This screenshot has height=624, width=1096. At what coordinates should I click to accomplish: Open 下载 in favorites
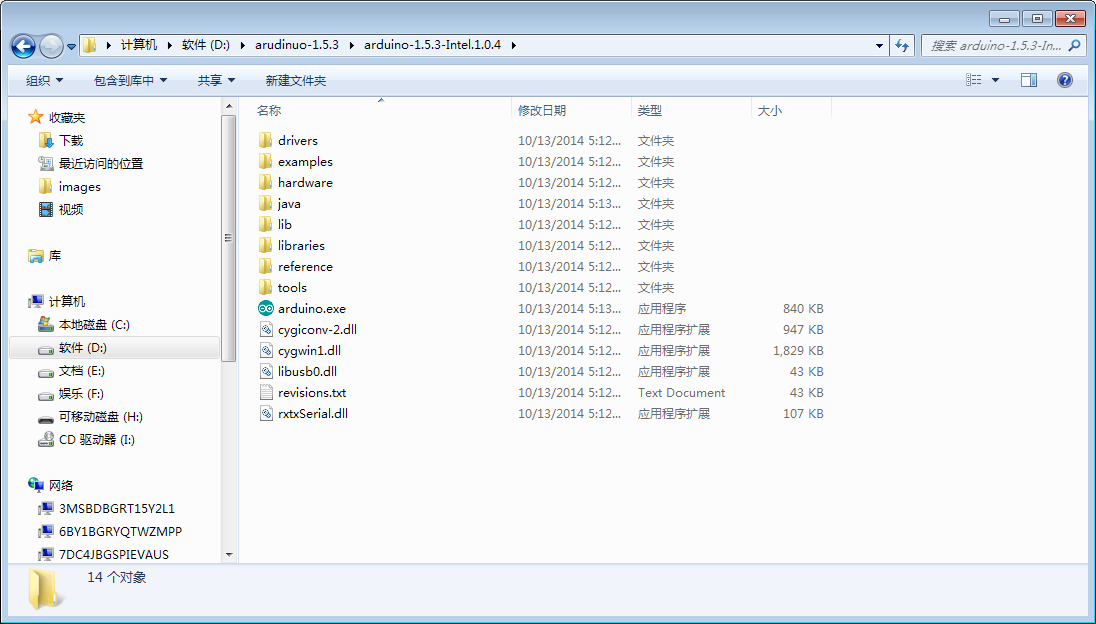[71, 140]
